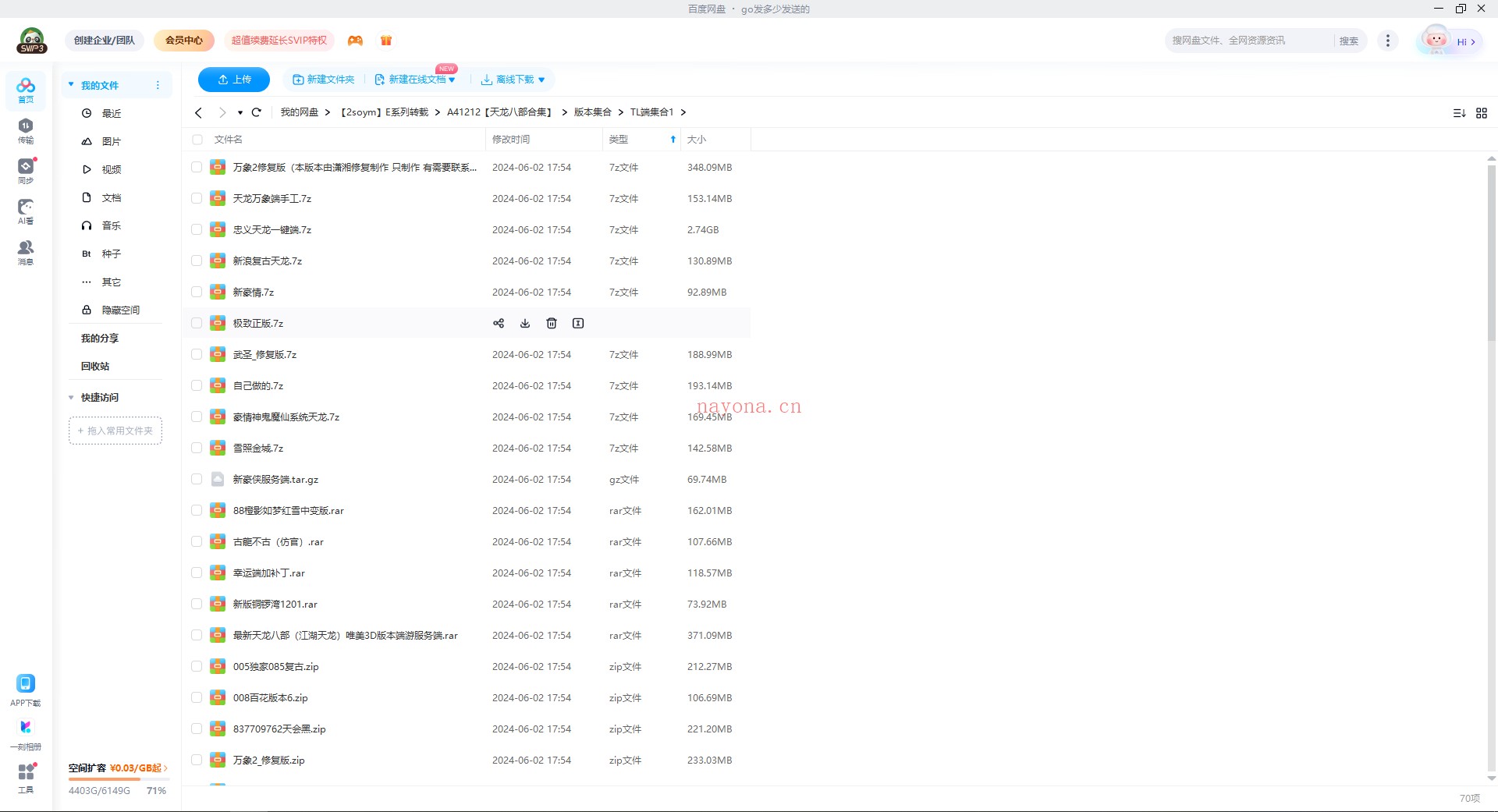Open the 隐藏空间 hidden space

click(112, 310)
